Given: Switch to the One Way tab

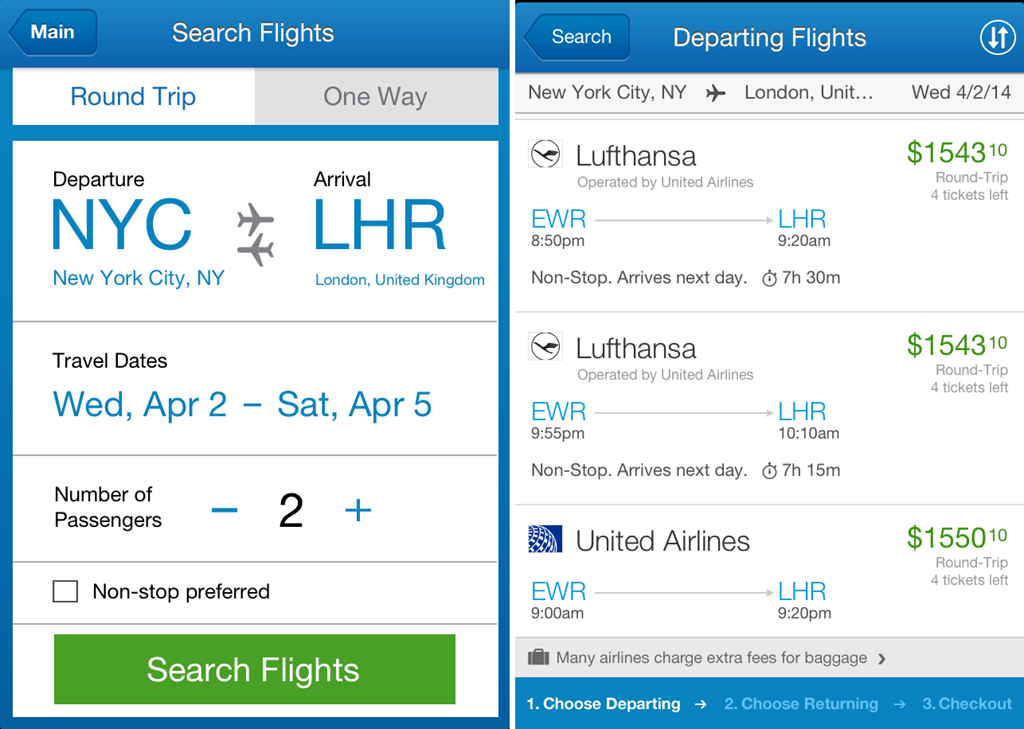Looking at the screenshot, I should coord(376,97).
